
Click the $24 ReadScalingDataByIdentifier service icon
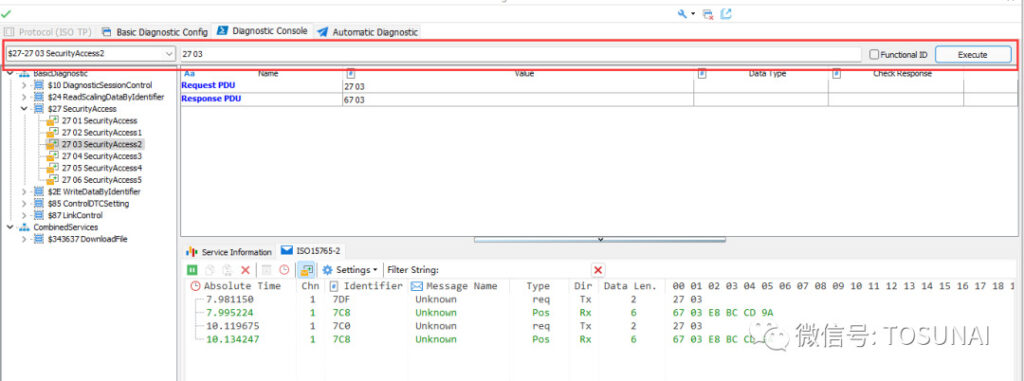click(x=39, y=97)
